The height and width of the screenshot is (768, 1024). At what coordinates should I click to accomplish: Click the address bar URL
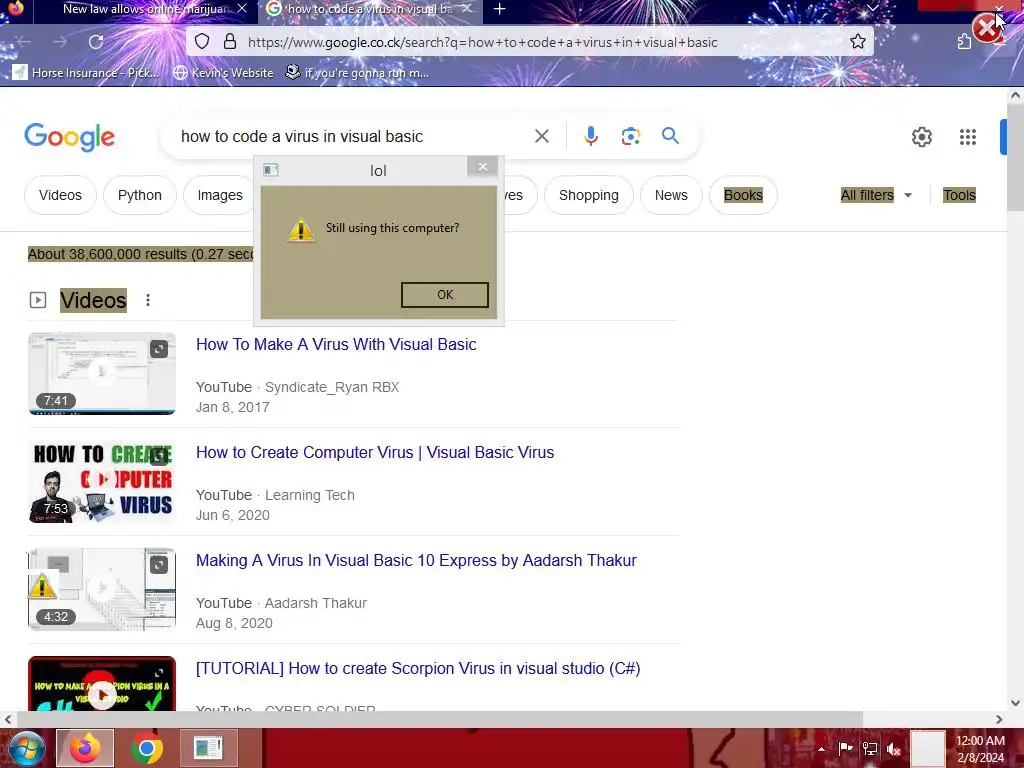482,42
